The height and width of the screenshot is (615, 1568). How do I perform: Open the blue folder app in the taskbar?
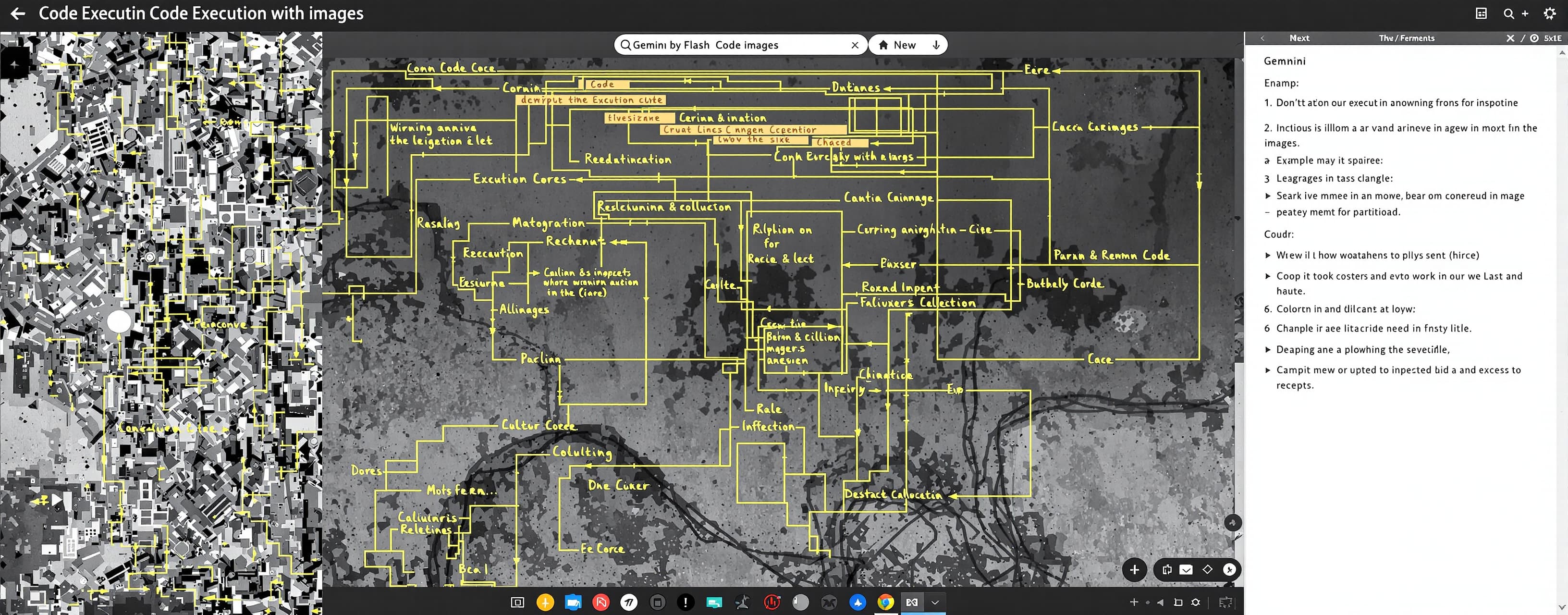[x=573, y=602]
